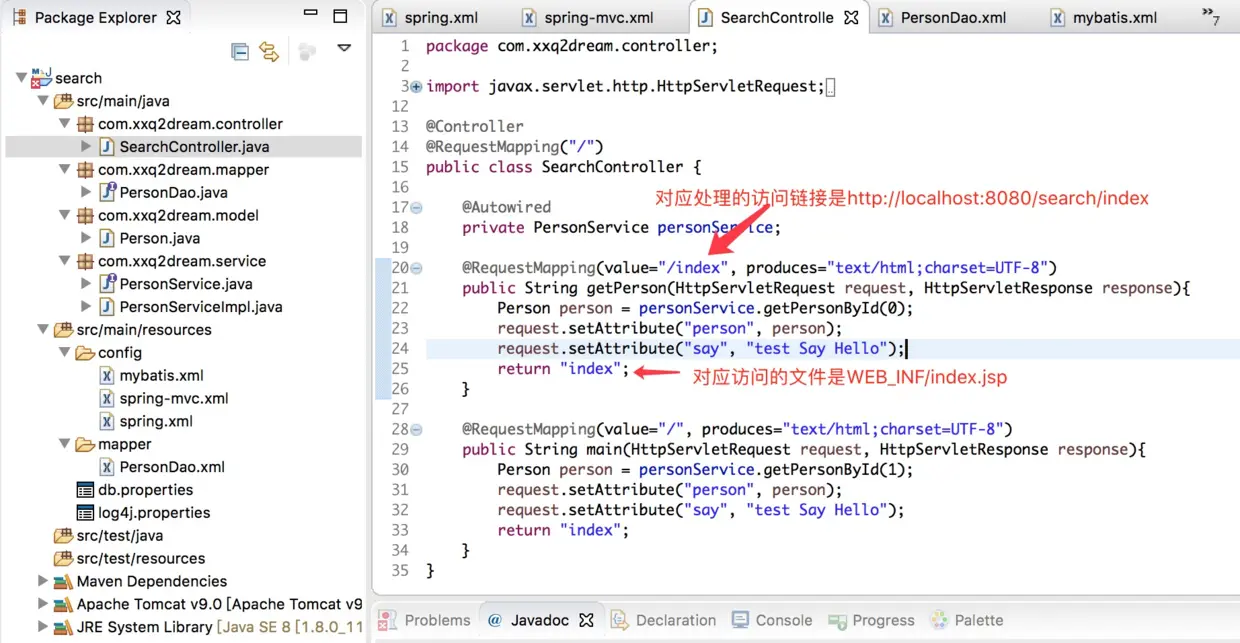Viewport: 1240px width, 643px height.
Task: Collapse main method fold at line 28
Action: click(416, 429)
